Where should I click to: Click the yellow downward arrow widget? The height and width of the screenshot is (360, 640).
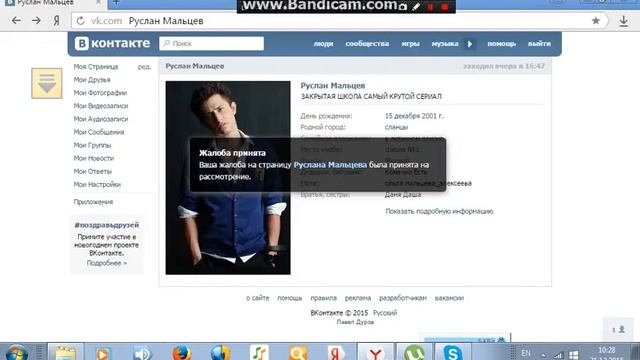[x=47, y=83]
